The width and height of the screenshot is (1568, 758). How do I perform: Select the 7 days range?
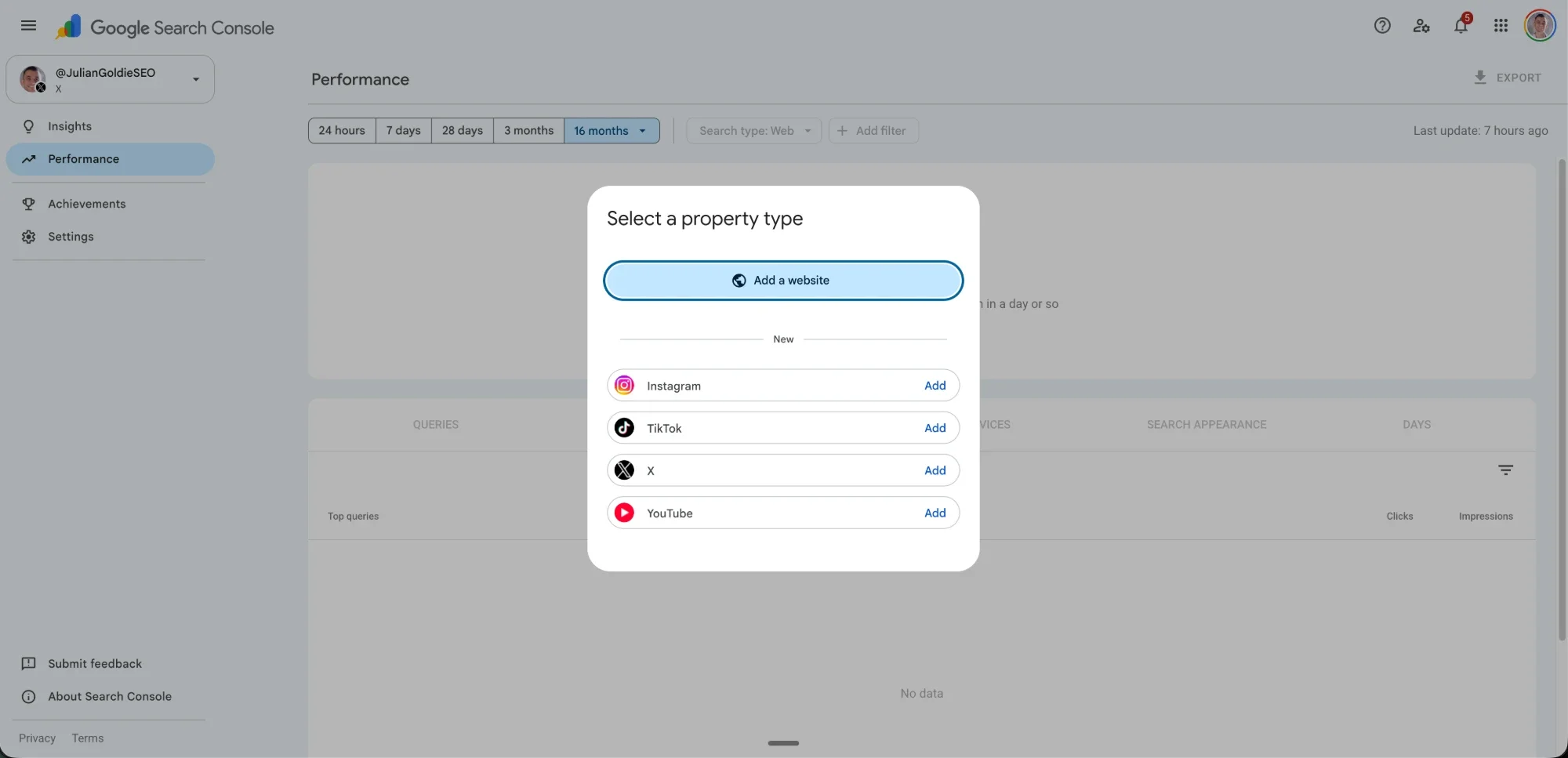pos(404,131)
